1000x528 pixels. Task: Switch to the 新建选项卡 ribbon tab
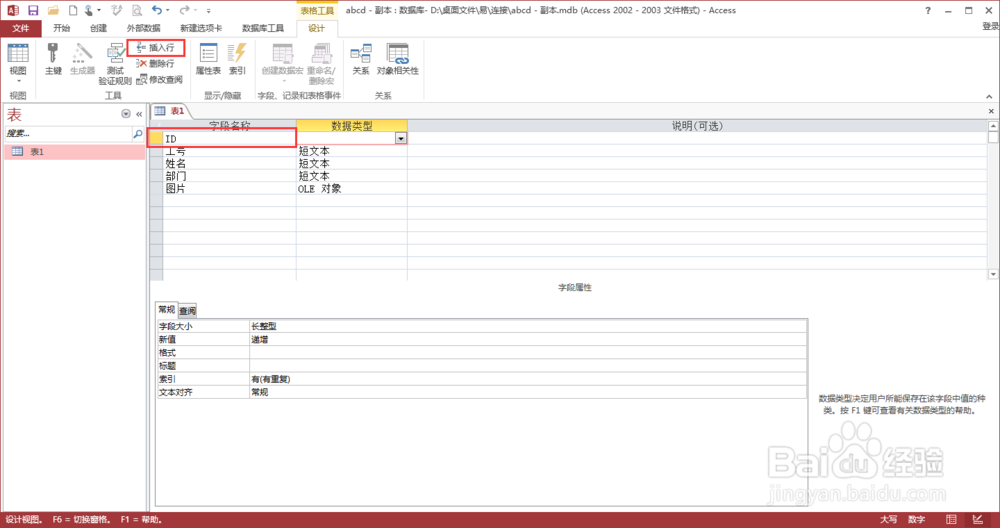[x=201, y=28]
